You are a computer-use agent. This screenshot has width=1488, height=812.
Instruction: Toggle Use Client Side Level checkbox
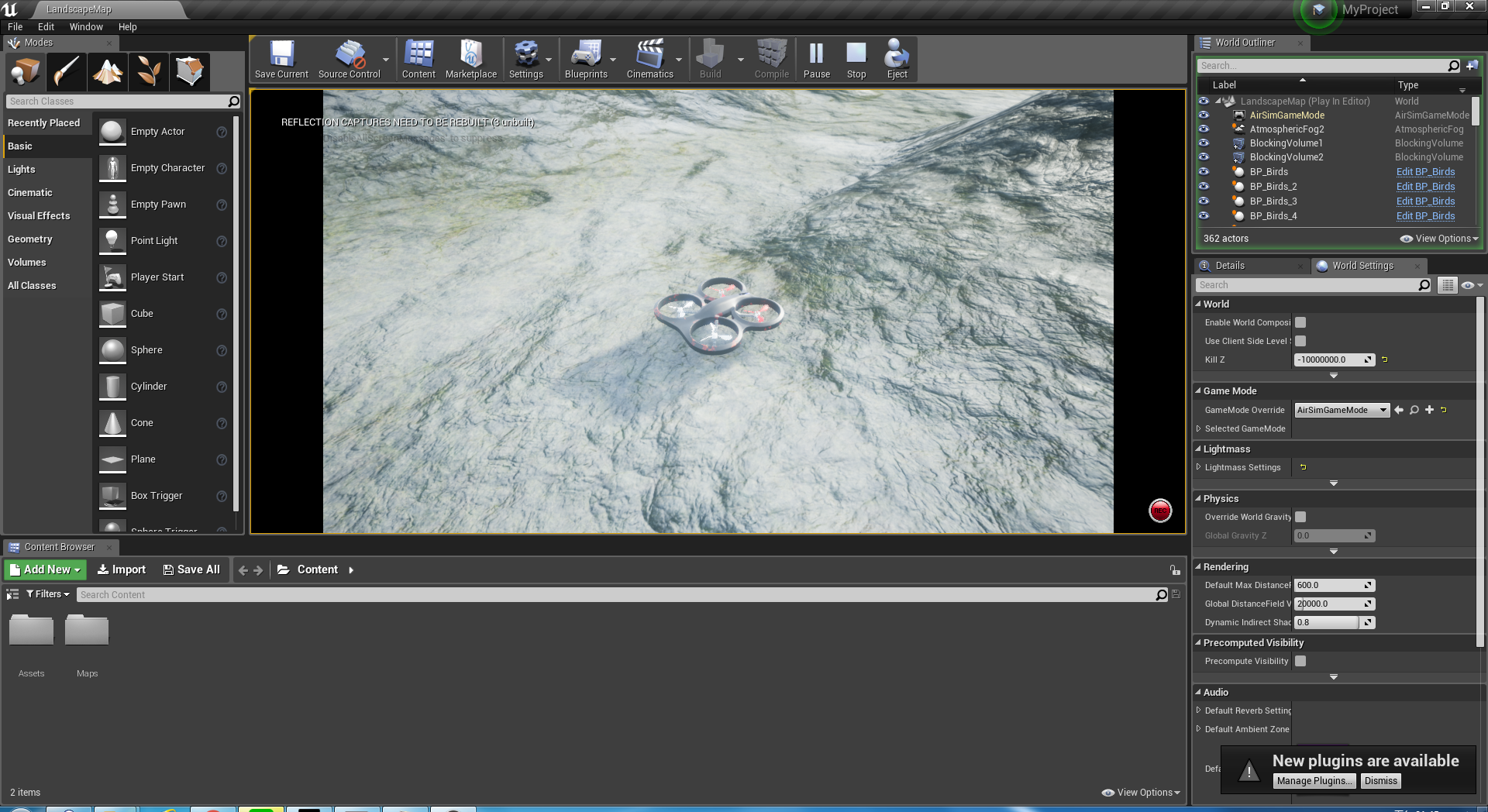point(1300,341)
